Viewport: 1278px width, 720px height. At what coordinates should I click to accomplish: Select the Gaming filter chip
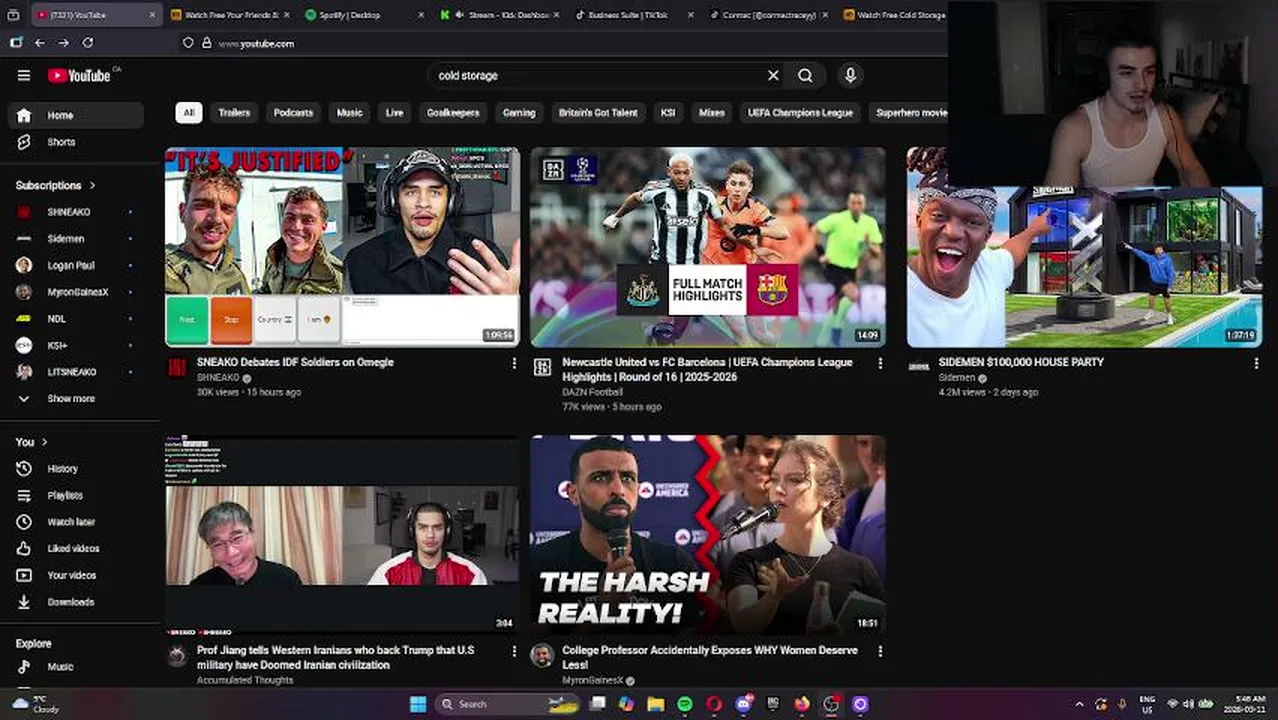pos(519,113)
